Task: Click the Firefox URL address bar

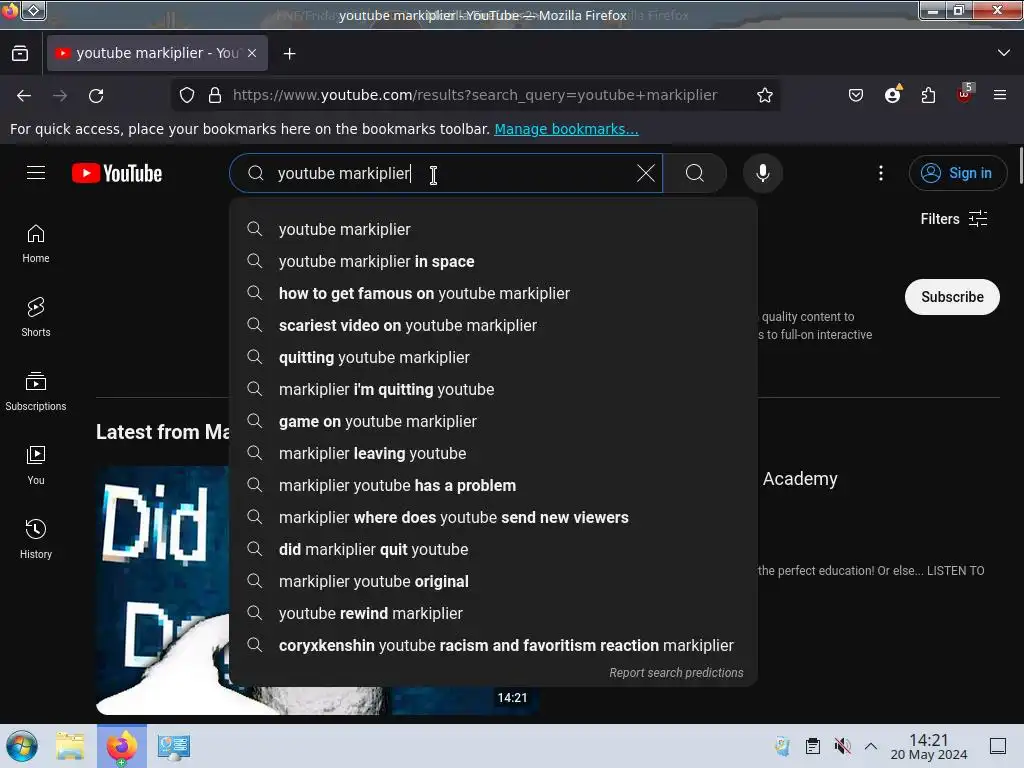Action: [475, 95]
